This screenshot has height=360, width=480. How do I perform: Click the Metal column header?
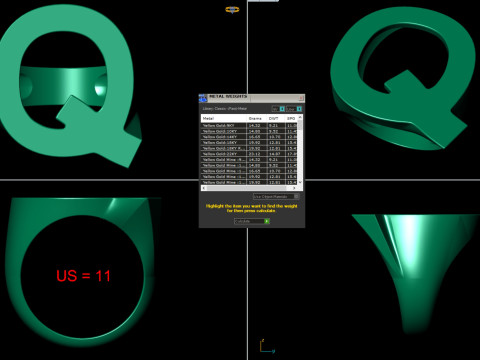pos(223,118)
